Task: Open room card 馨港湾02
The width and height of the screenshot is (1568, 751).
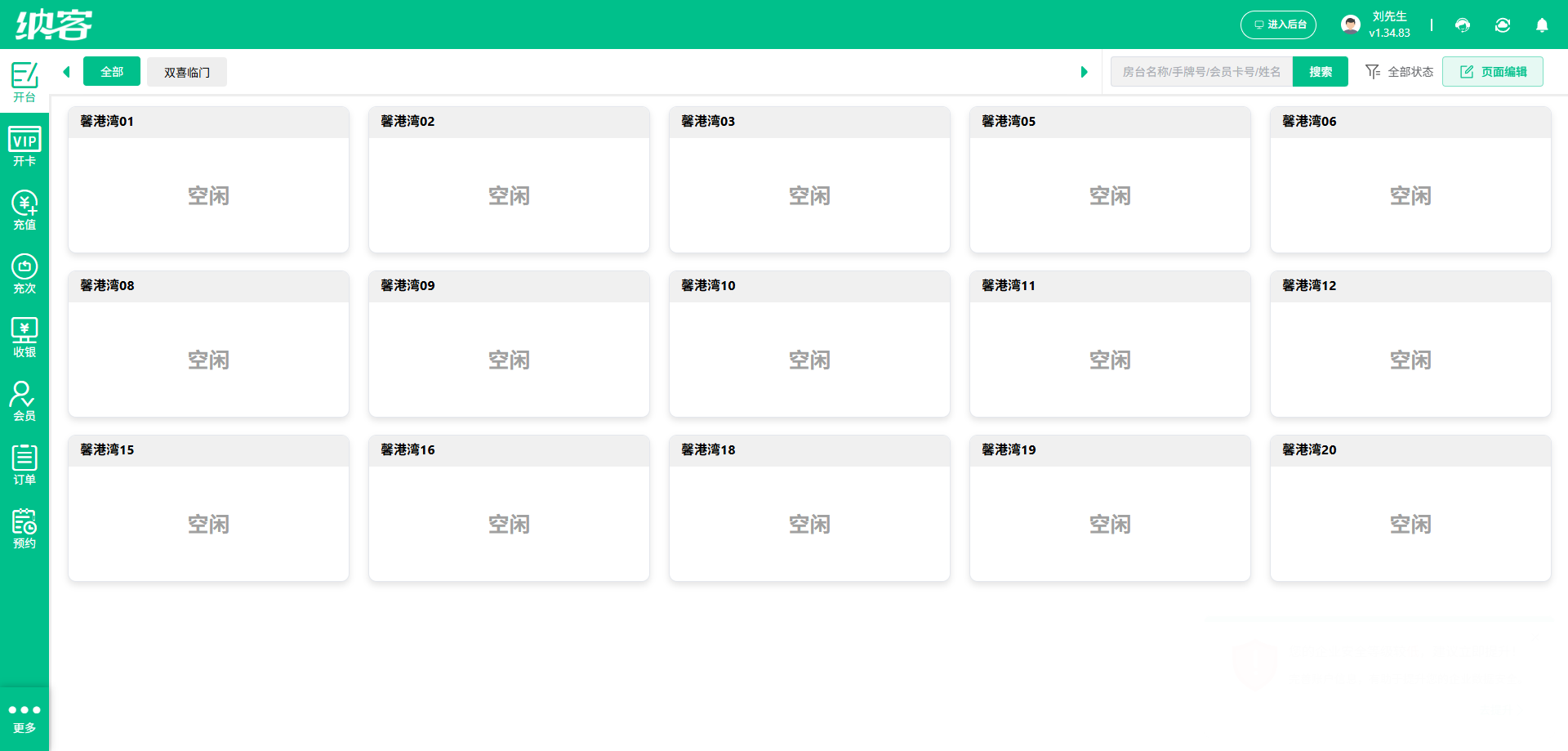Action: [509, 180]
